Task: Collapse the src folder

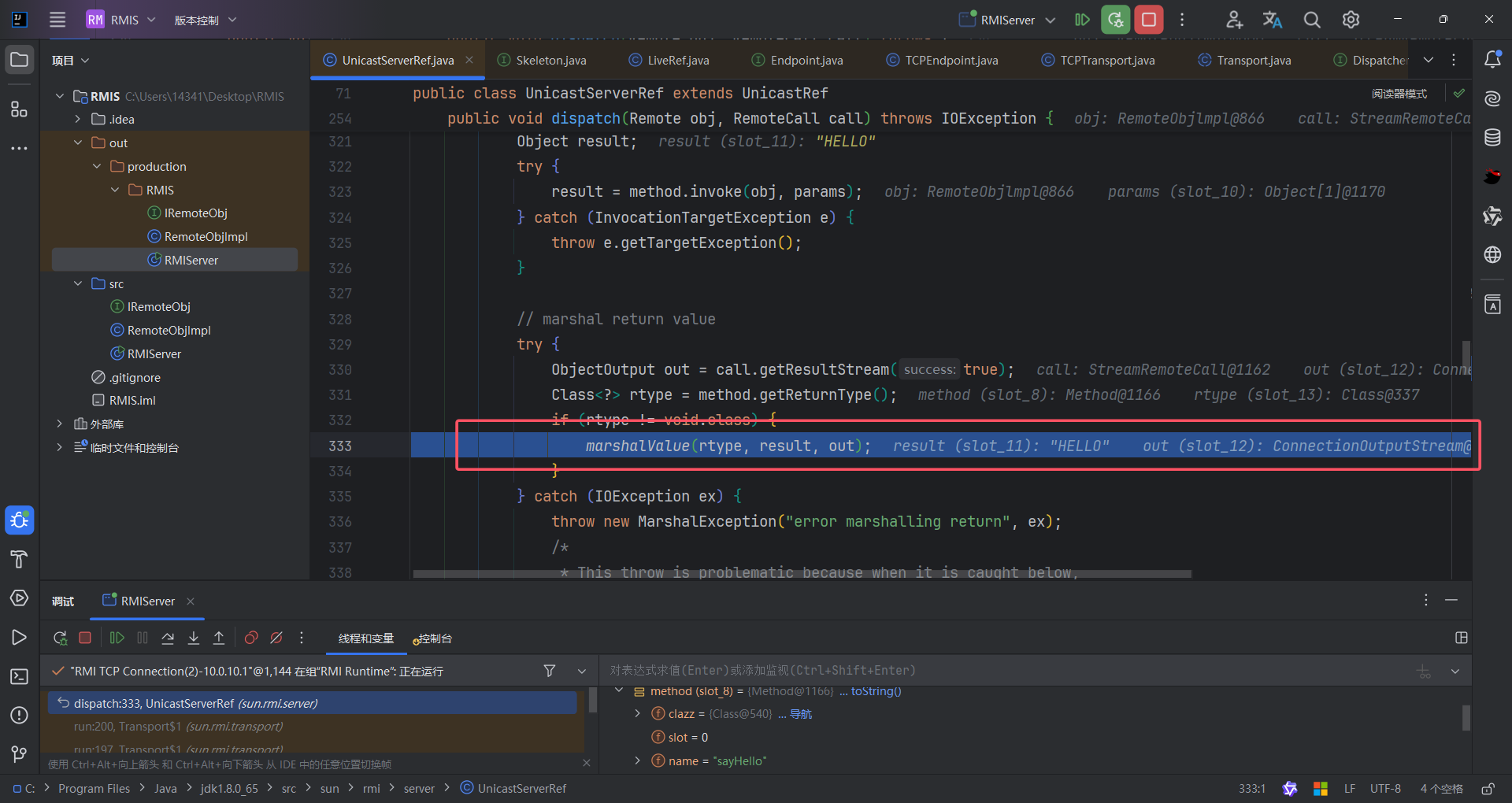Action: (x=78, y=283)
